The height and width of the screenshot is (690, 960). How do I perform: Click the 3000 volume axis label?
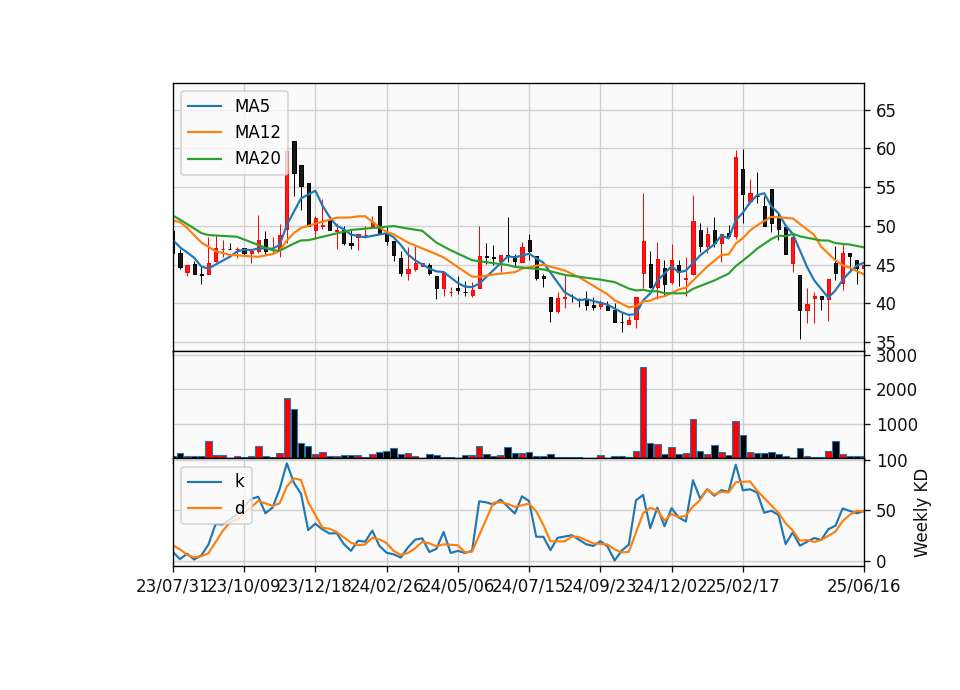point(896,356)
